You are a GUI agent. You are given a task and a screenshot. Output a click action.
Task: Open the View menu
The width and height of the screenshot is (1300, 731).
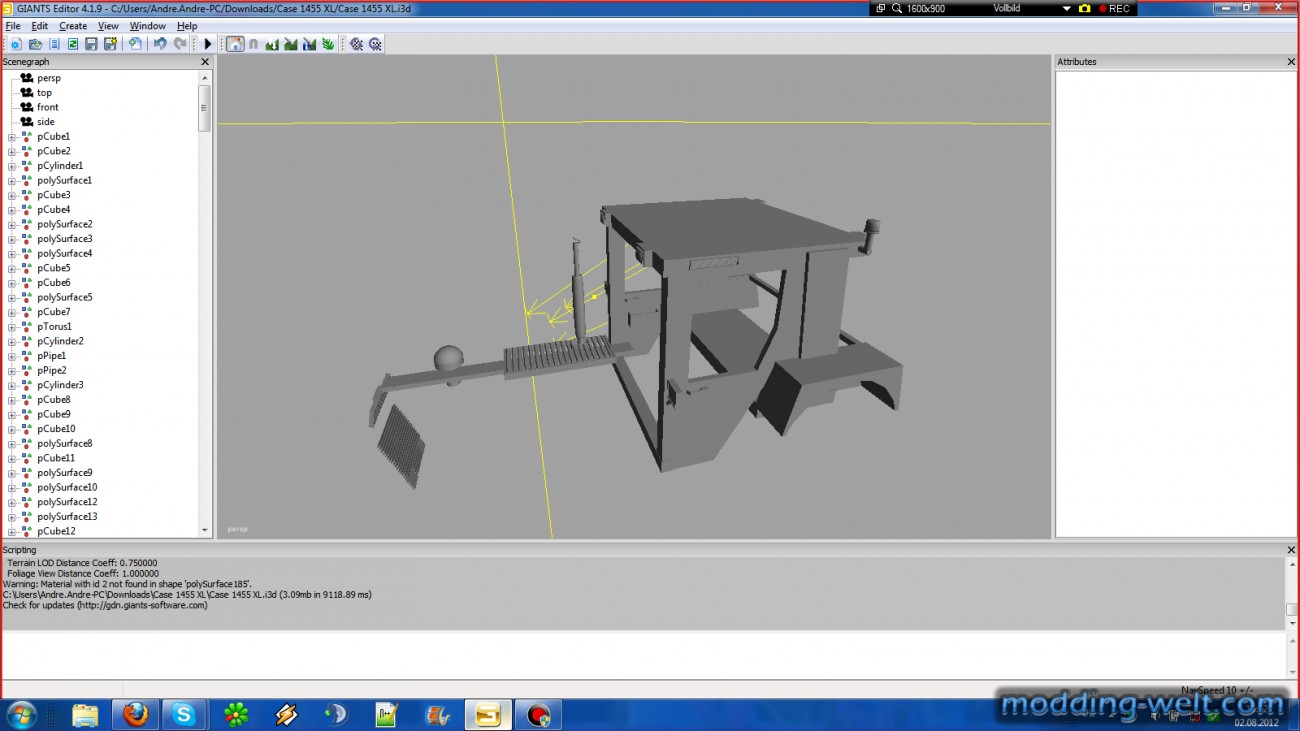(x=108, y=26)
